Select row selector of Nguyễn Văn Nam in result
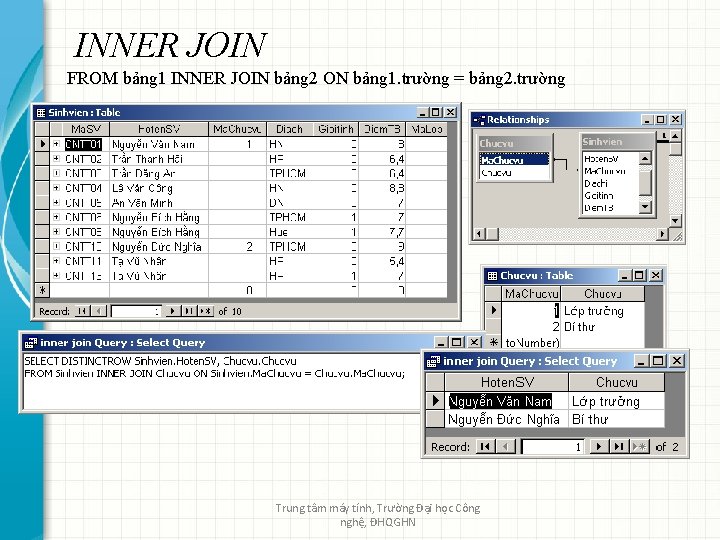Image resolution: width=720 pixels, height=540 pixels. 435,401
